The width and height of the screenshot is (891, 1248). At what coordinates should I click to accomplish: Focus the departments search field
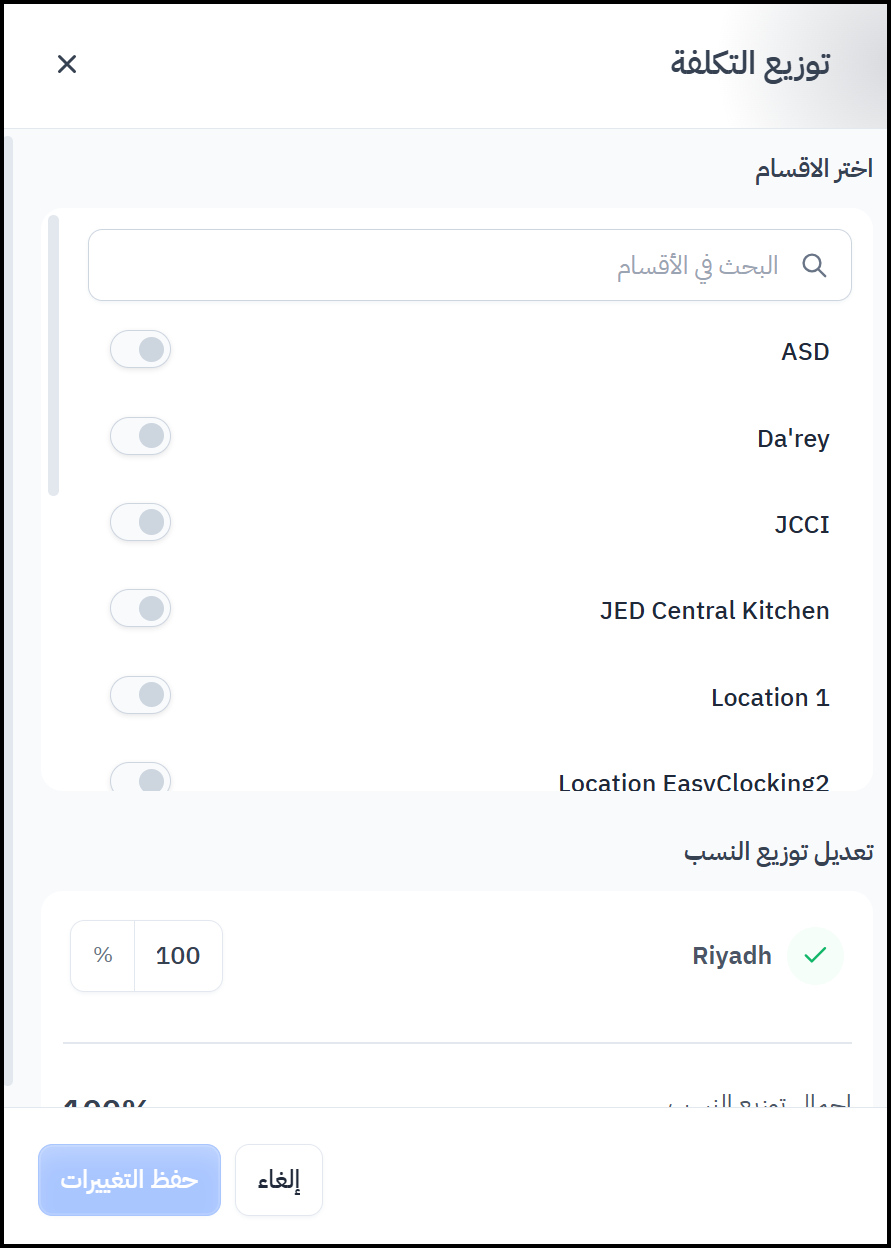[x=450, y=266]
